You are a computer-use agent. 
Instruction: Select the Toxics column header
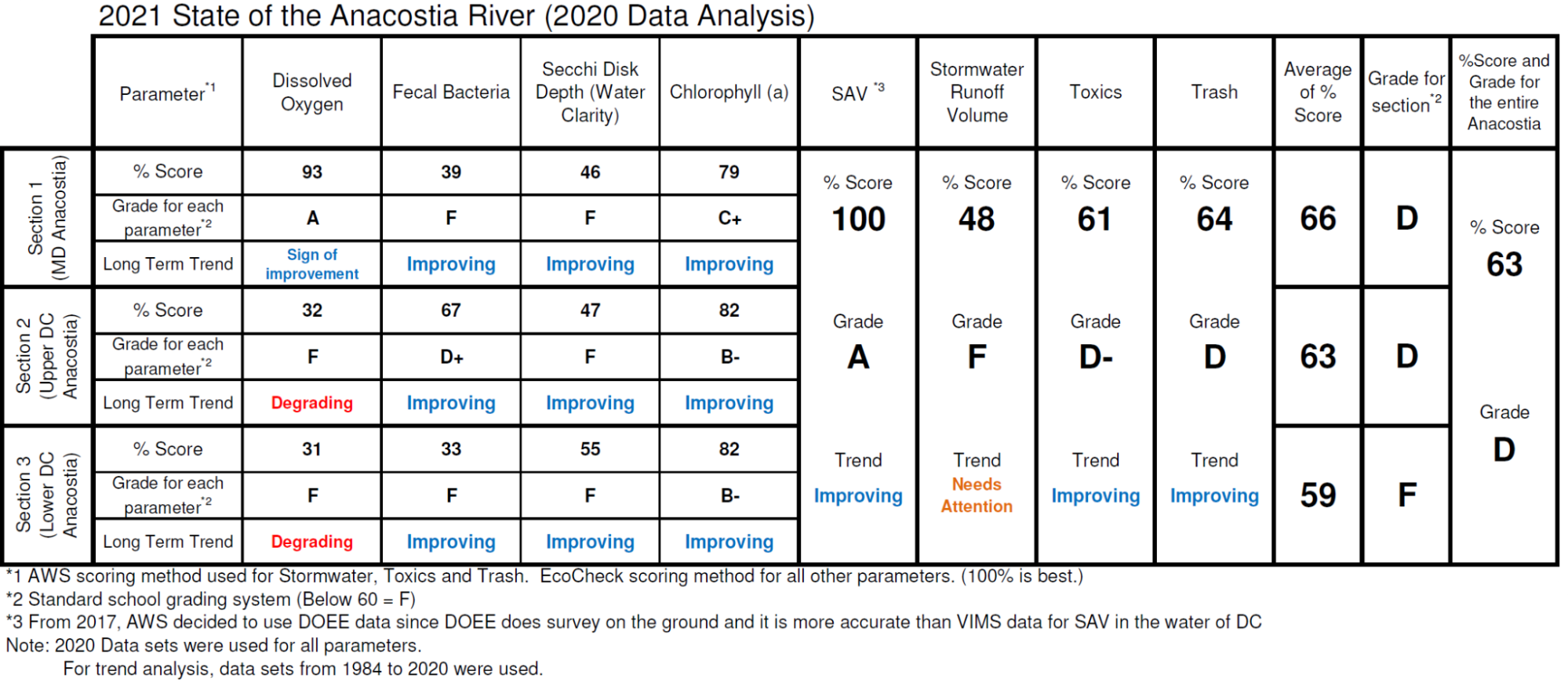tap(1095, 93)
